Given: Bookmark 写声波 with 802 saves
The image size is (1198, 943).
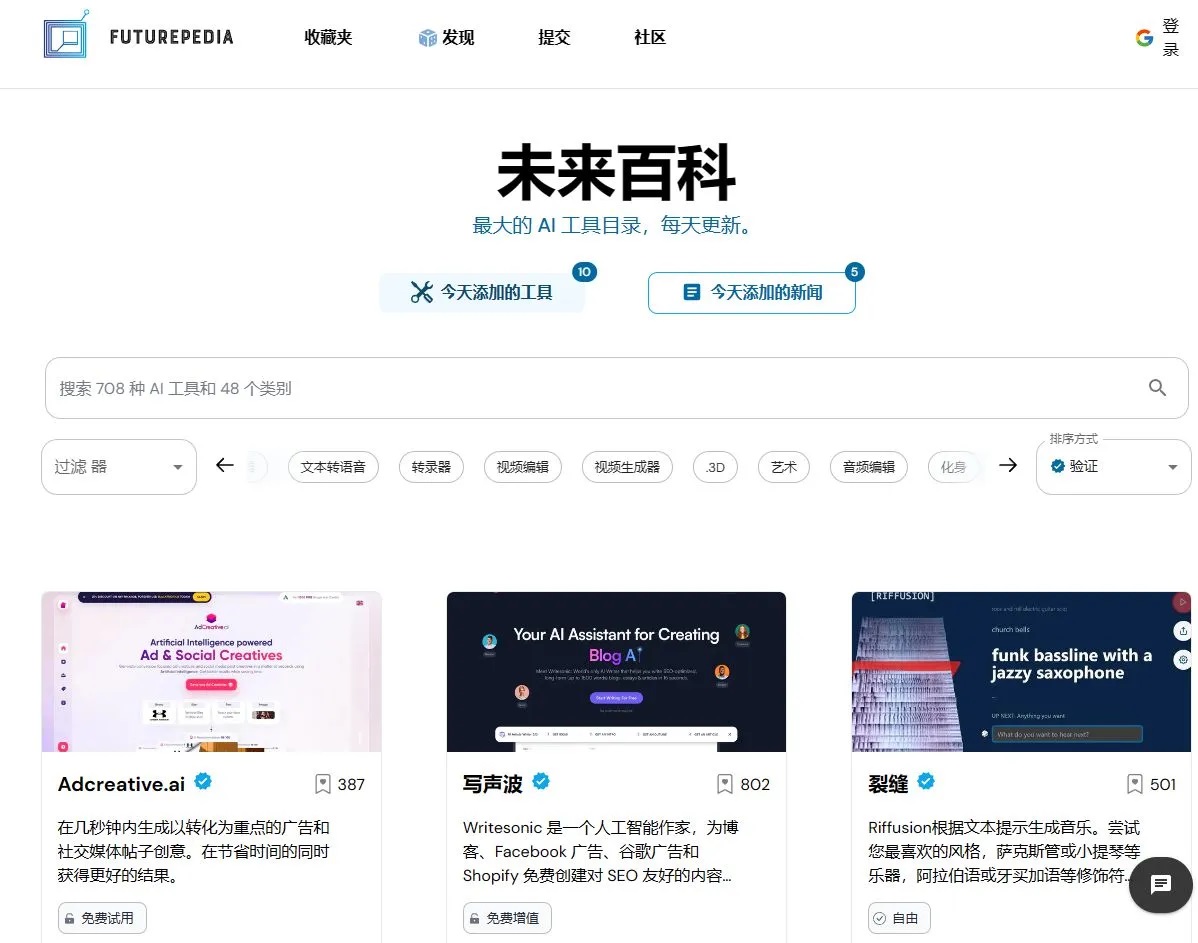Looking at the screenshot, I should click(725, 784).
